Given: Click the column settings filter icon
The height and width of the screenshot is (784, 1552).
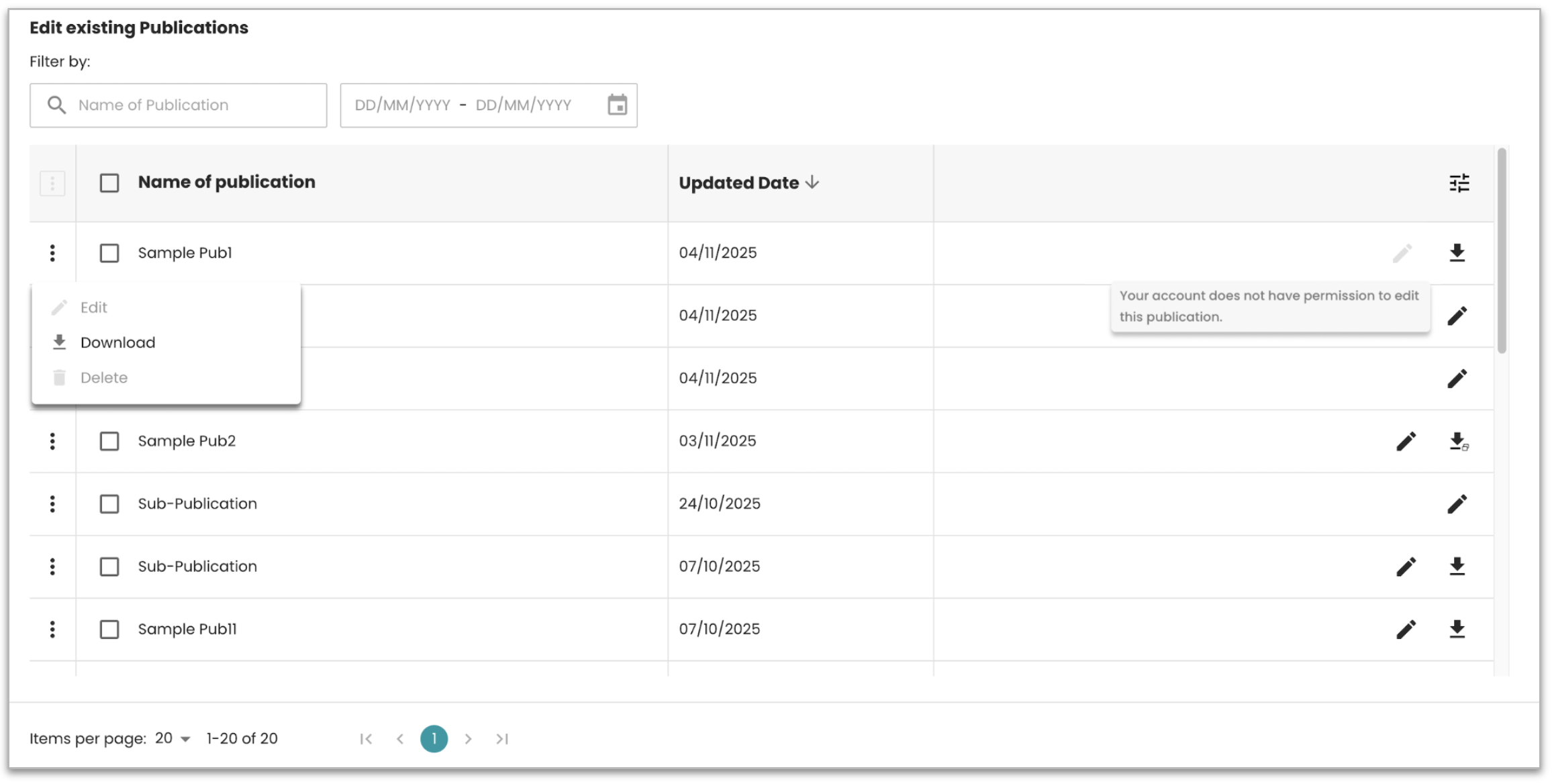Looking at the screenshot, I should (1459, 183).
